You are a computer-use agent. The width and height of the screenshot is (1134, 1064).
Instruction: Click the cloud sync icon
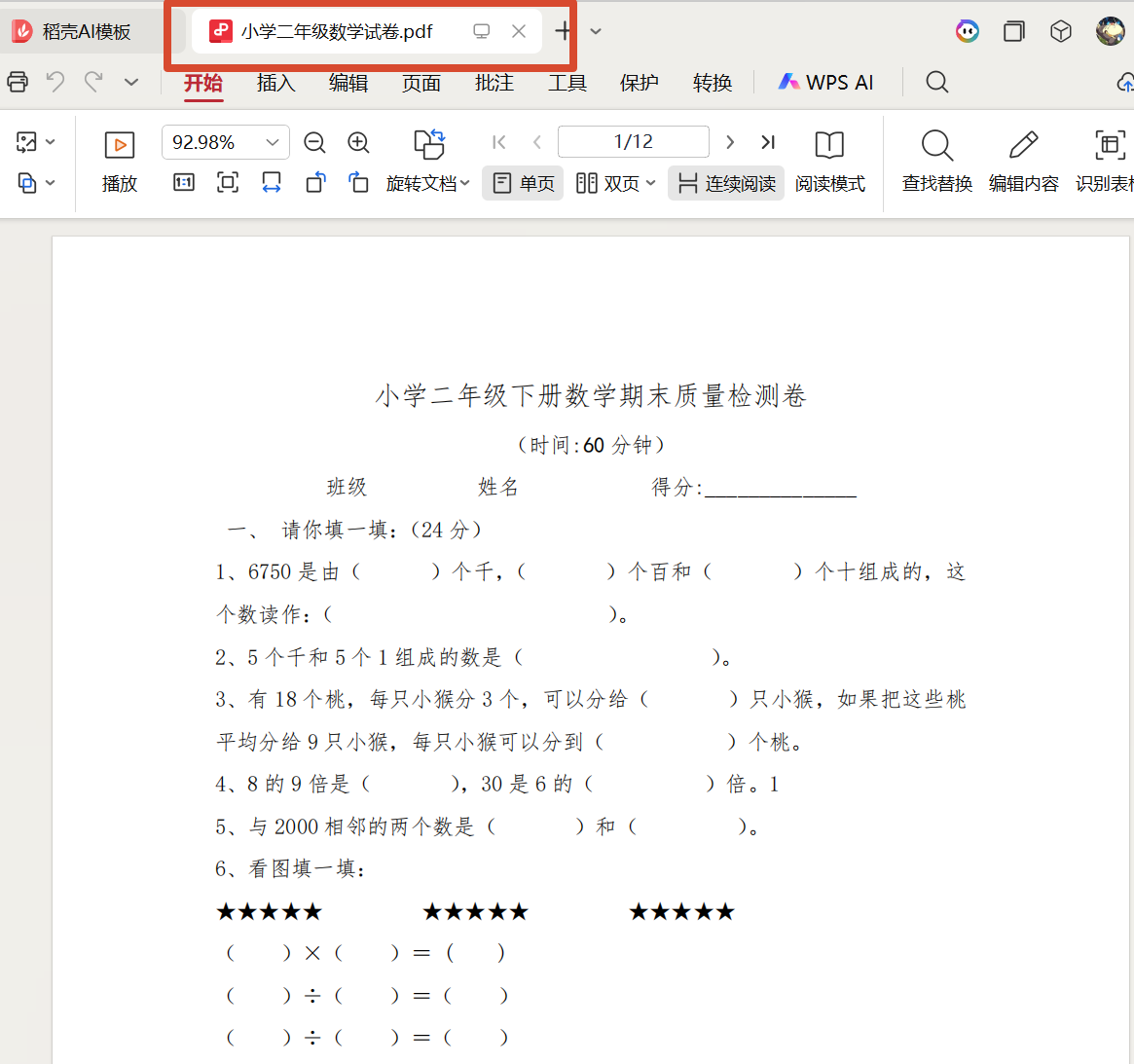click(1125, 83)
